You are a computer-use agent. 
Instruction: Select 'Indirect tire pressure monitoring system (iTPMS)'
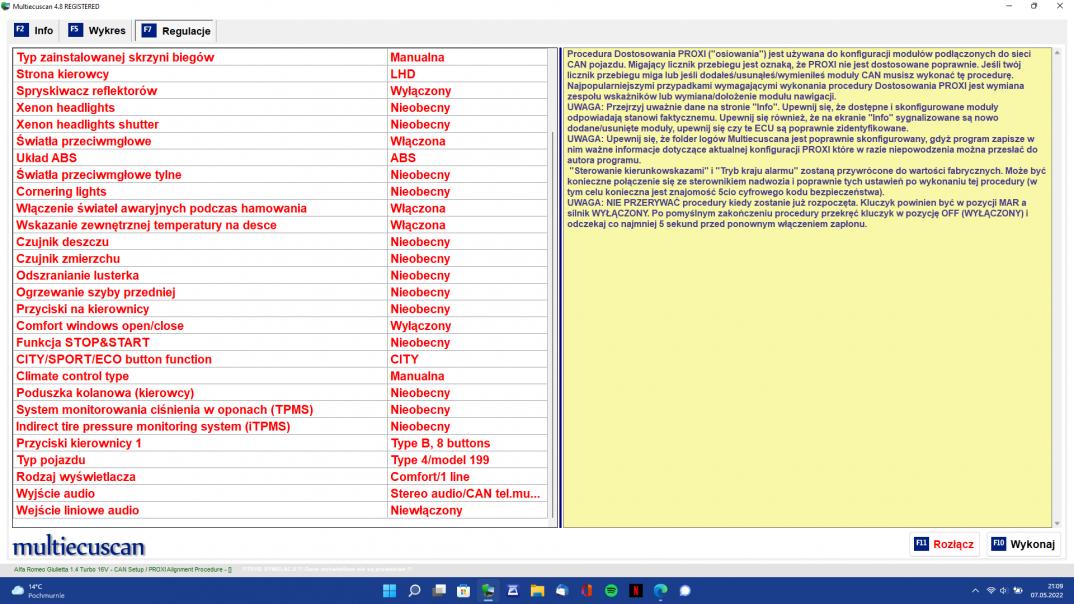280,427
